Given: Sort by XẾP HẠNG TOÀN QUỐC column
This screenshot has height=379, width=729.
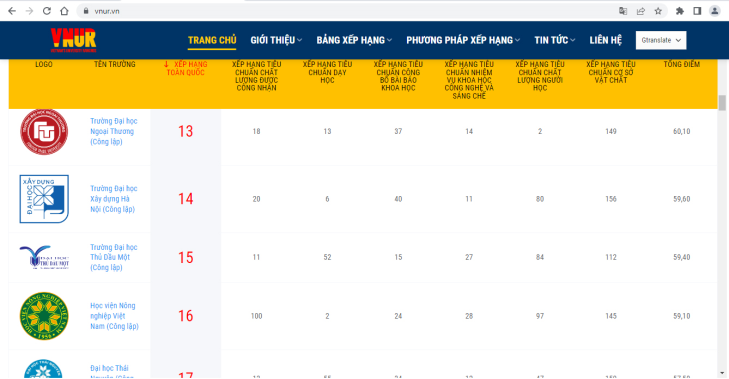Looking at the screenshot, I should pos(186,68).
